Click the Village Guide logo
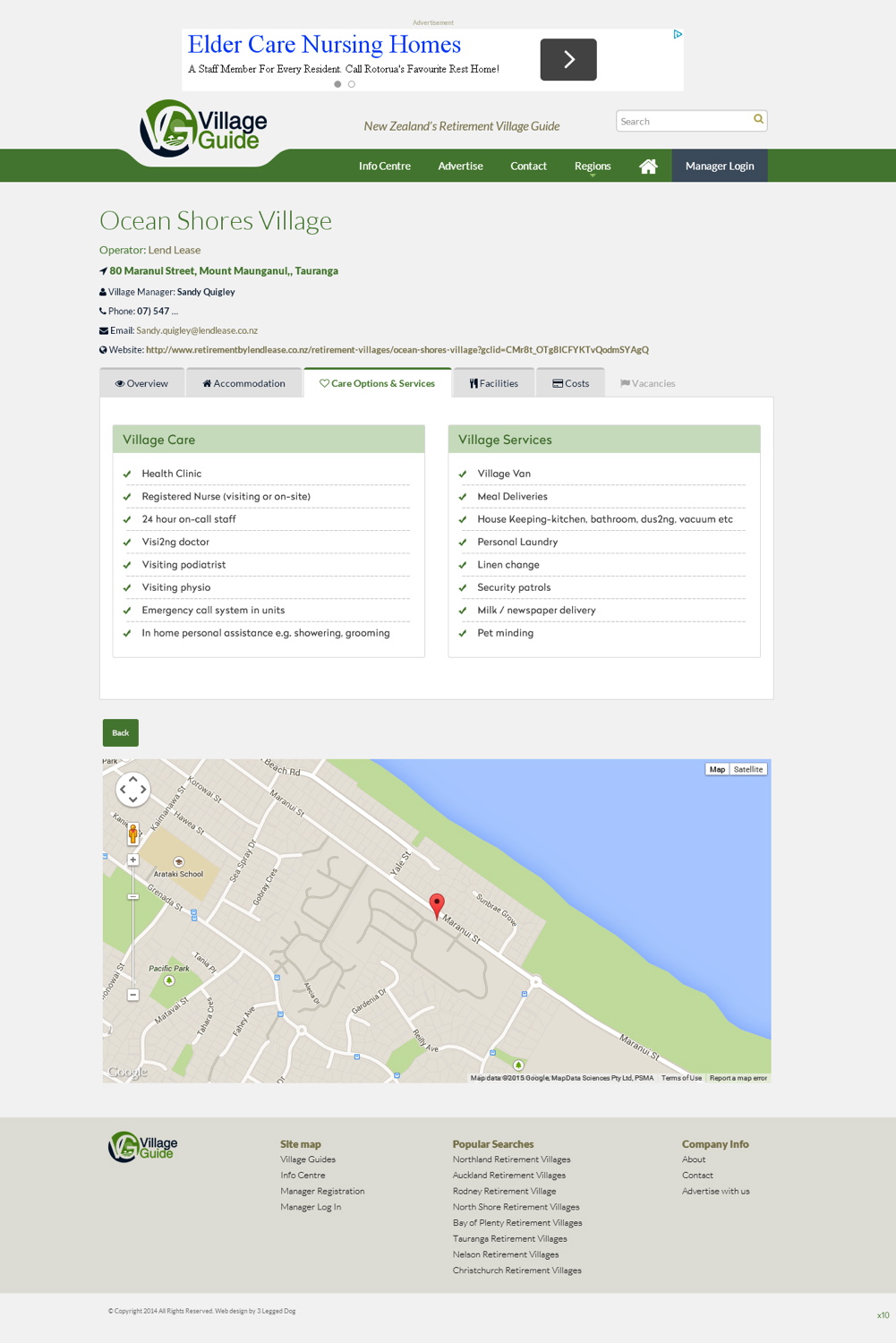896x1343 pixels. pos(199,127)
